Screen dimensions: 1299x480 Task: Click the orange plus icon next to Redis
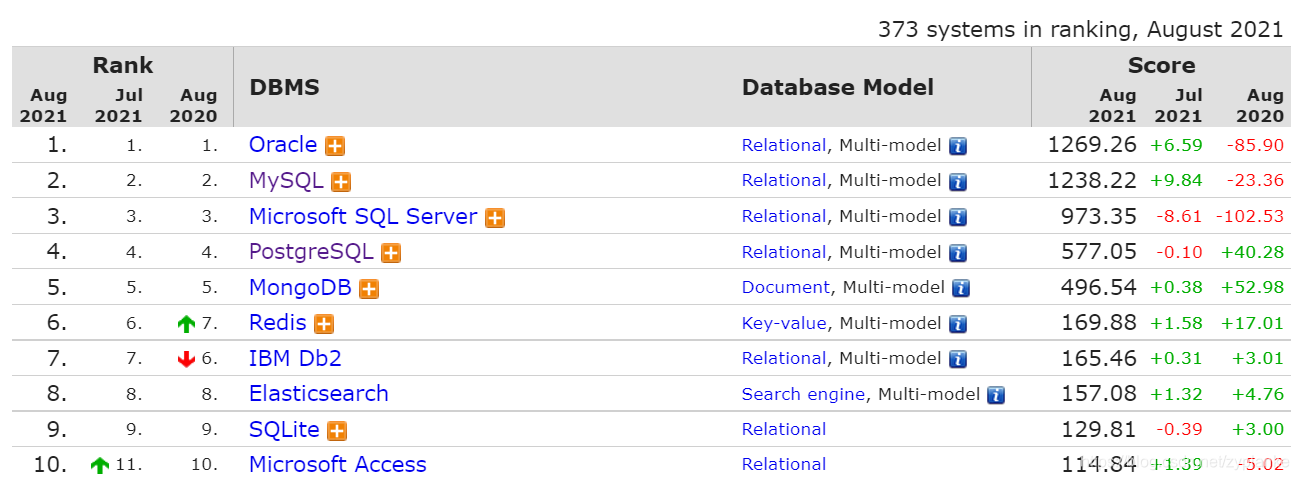pos(323,324)
